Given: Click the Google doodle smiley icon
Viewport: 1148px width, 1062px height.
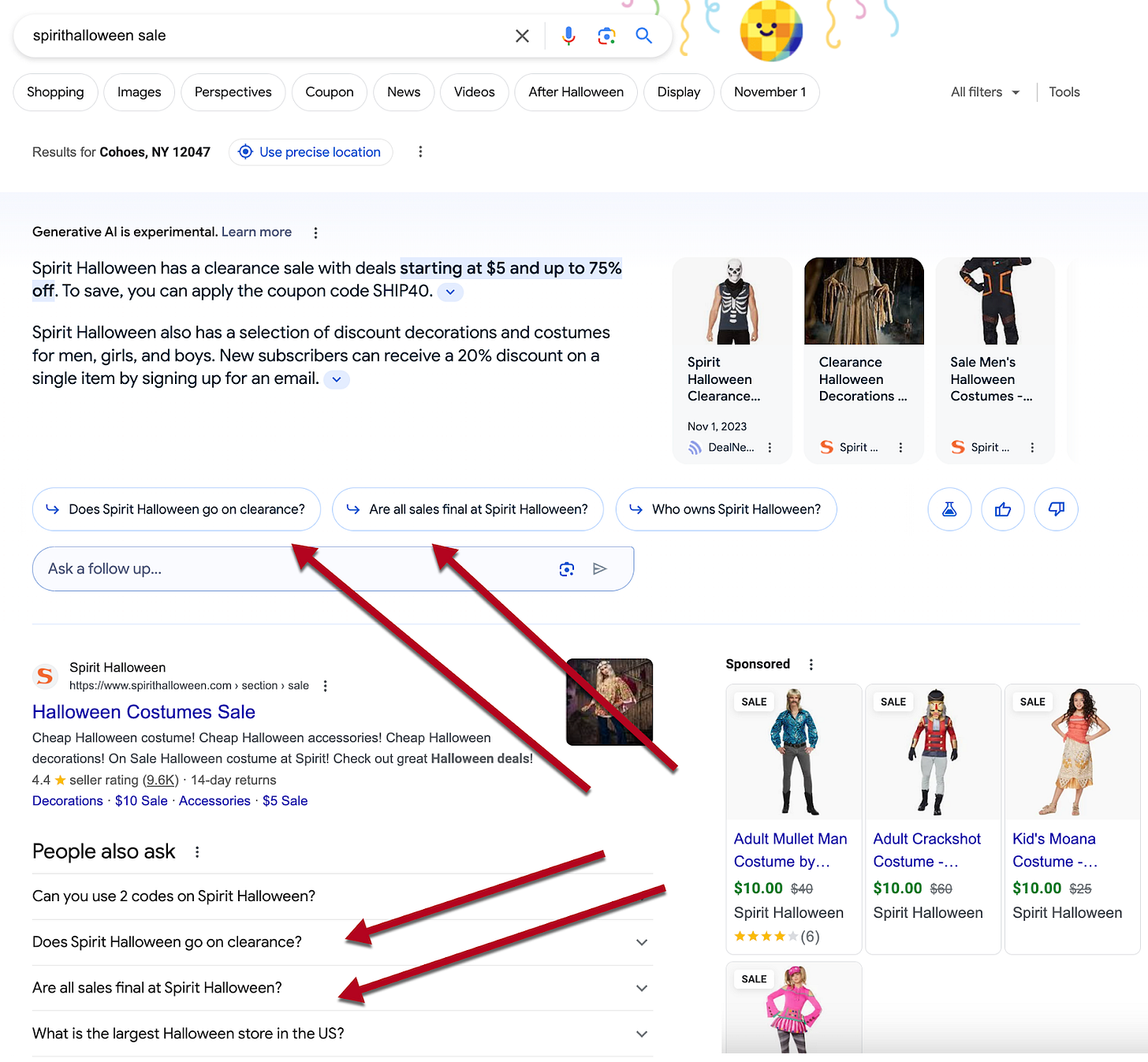Looking at the screenshot, I should [x=770, y=32].
